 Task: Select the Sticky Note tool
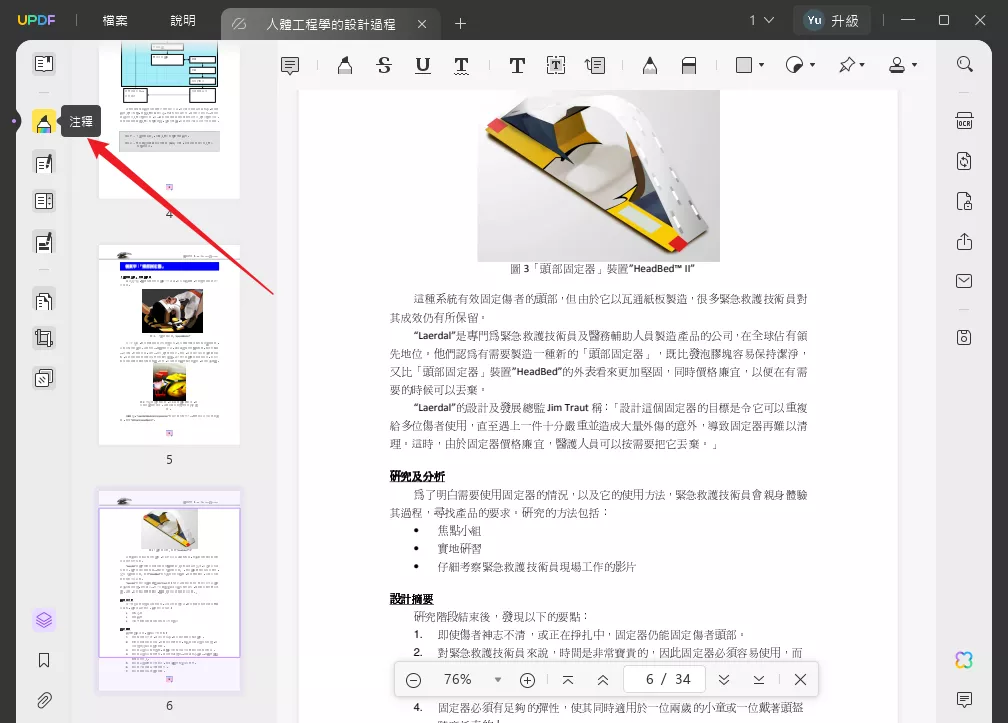pyautogui.click(x=290, y=66)
